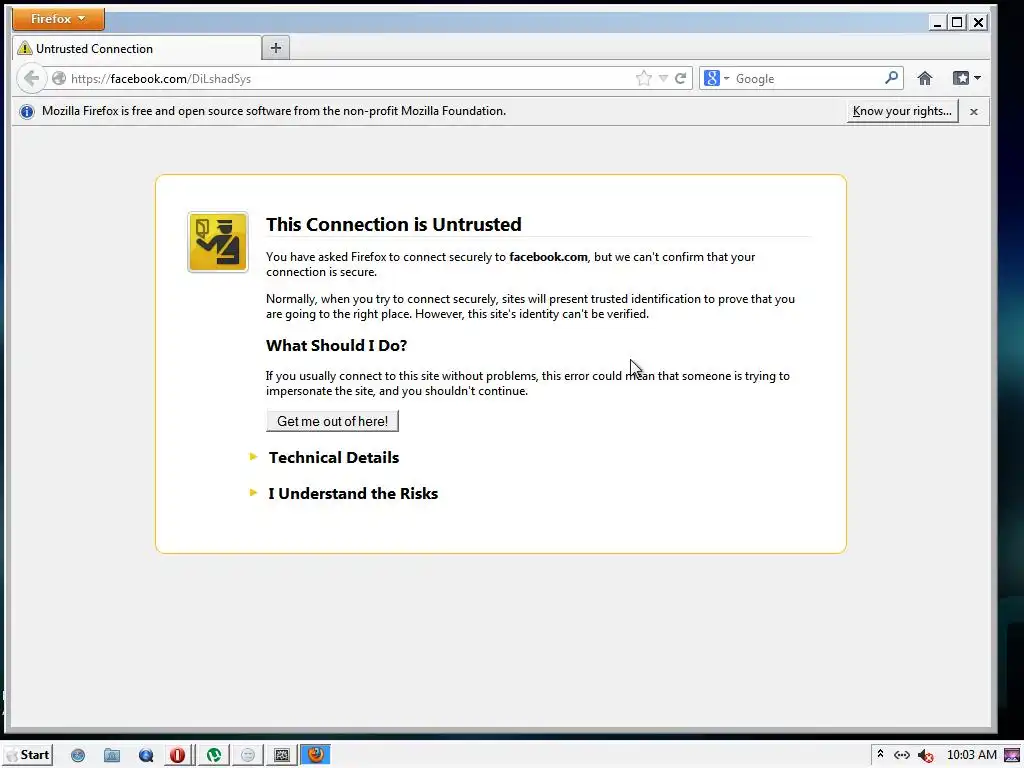Show hidden tray icons arrow
Screen dimensions: 1024x768
point(880,754)
